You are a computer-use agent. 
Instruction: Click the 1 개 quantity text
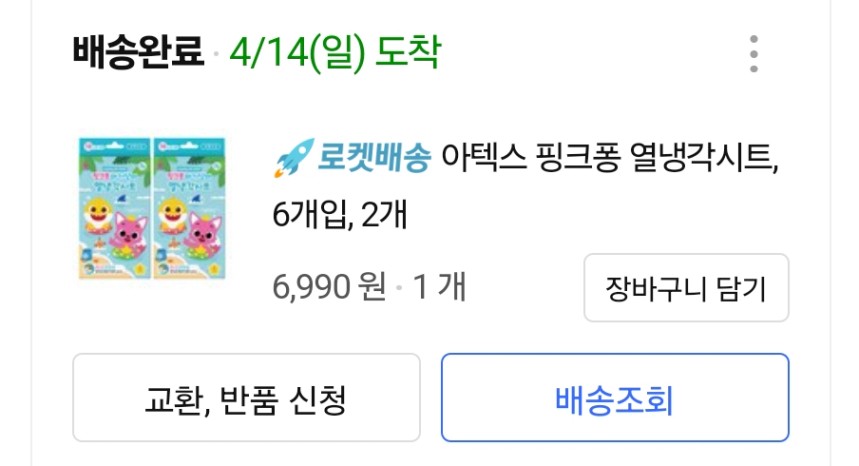(x=439, y=288)
